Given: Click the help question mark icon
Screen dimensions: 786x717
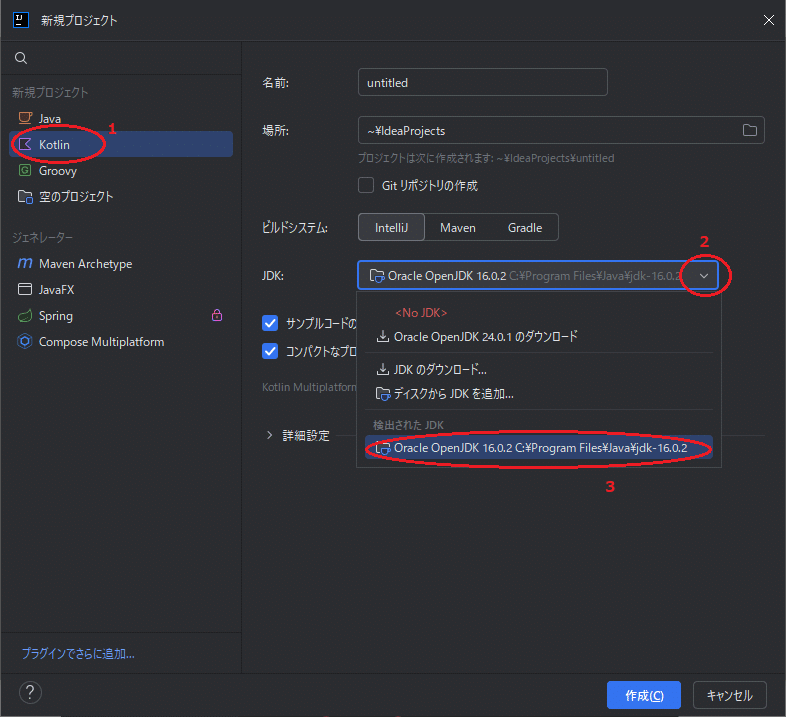Looking at the screenshot, I should tap(30, 692).
